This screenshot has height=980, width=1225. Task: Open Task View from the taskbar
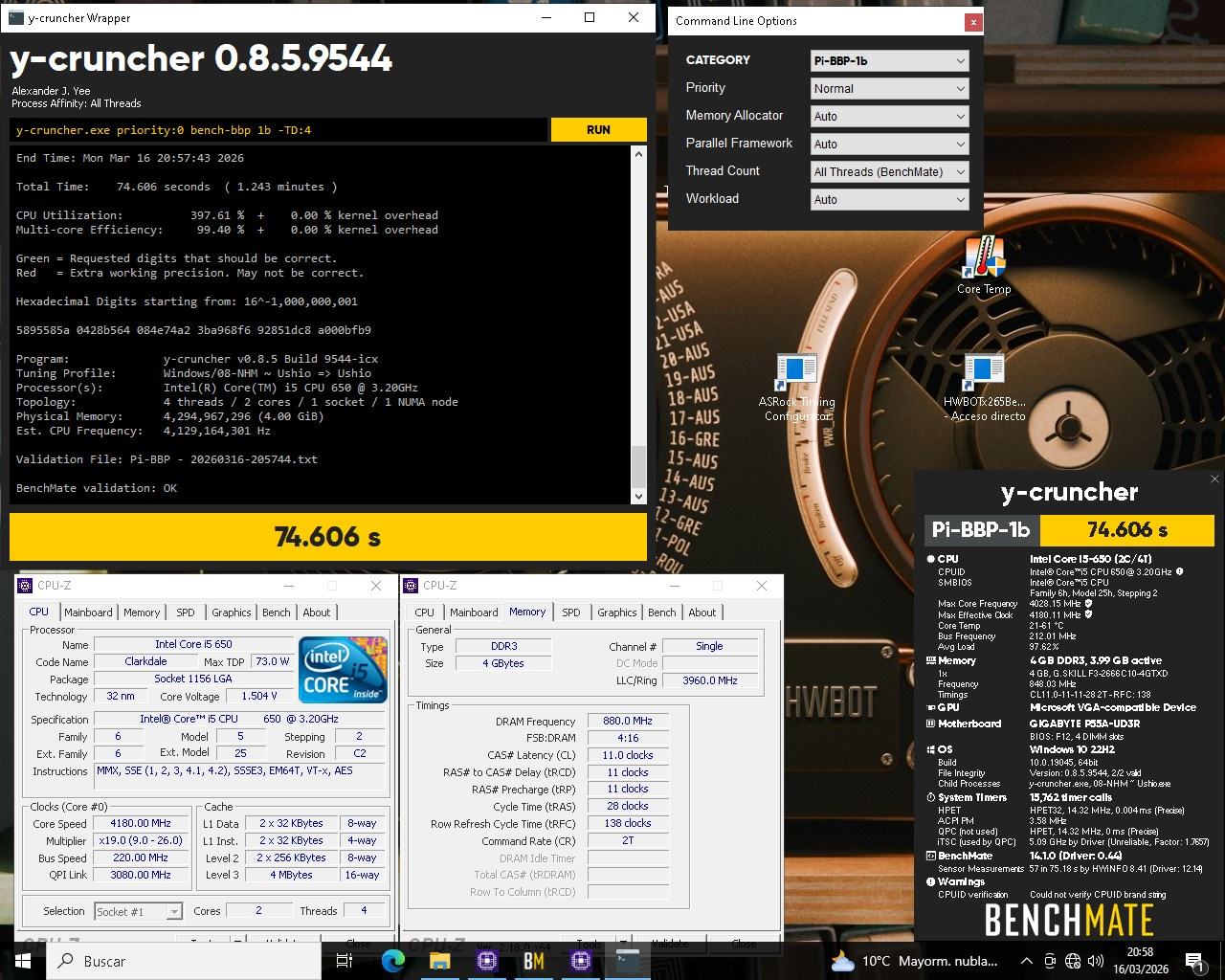click(345, 961)
